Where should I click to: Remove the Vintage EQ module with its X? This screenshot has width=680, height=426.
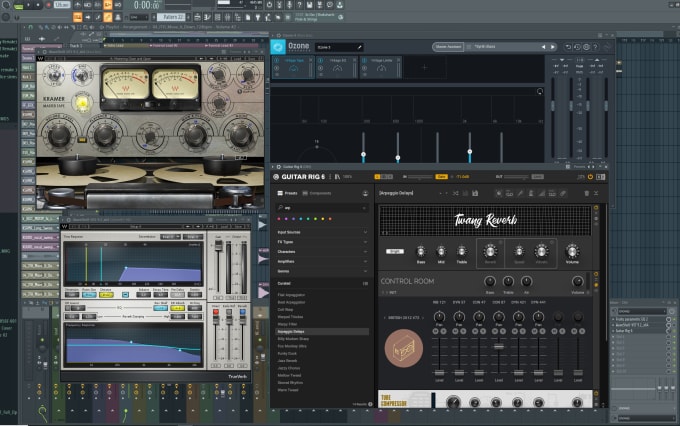click(354, 60)
